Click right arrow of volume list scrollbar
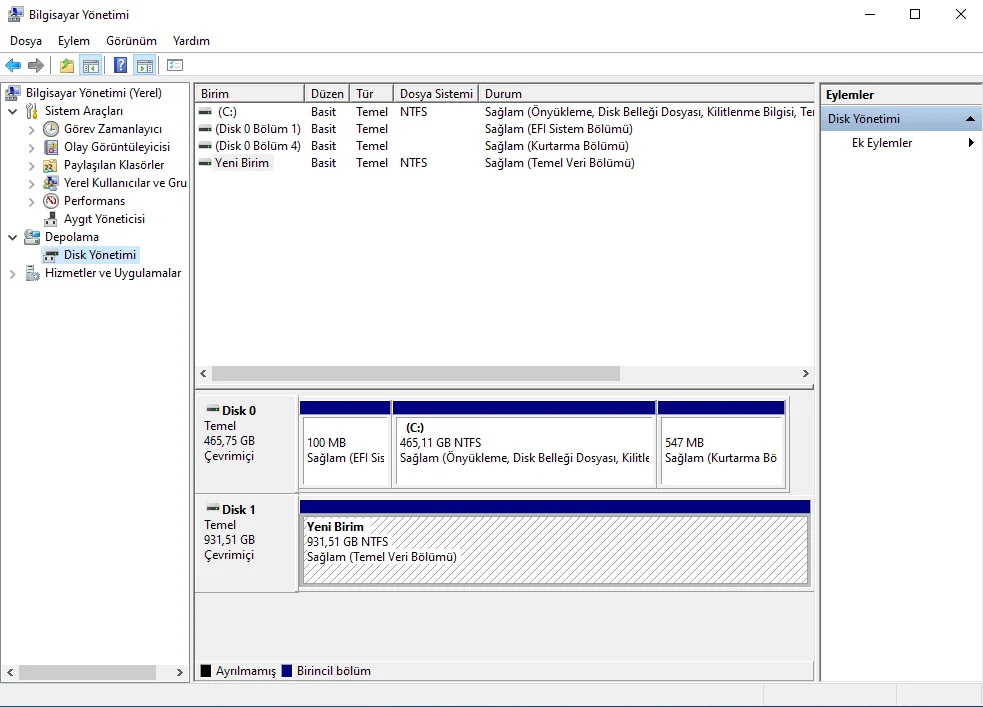This screenshot has width=983, height=707. [806, 374]
